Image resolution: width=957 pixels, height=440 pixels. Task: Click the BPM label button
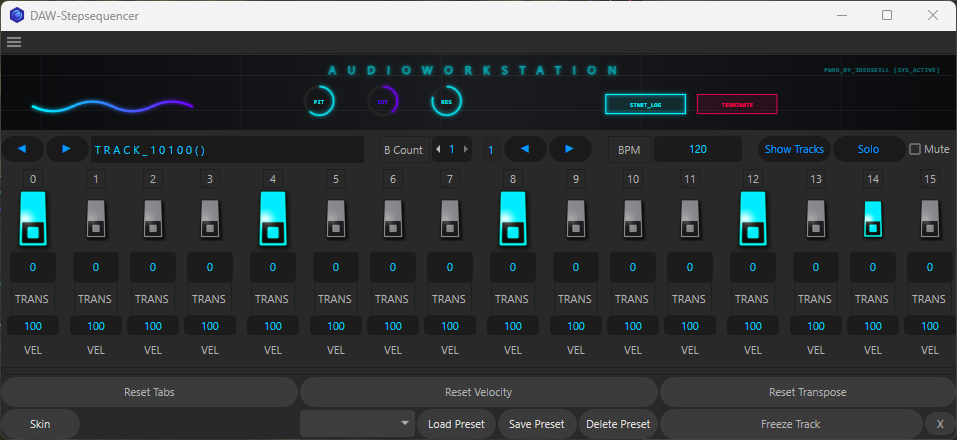(630, 150)
